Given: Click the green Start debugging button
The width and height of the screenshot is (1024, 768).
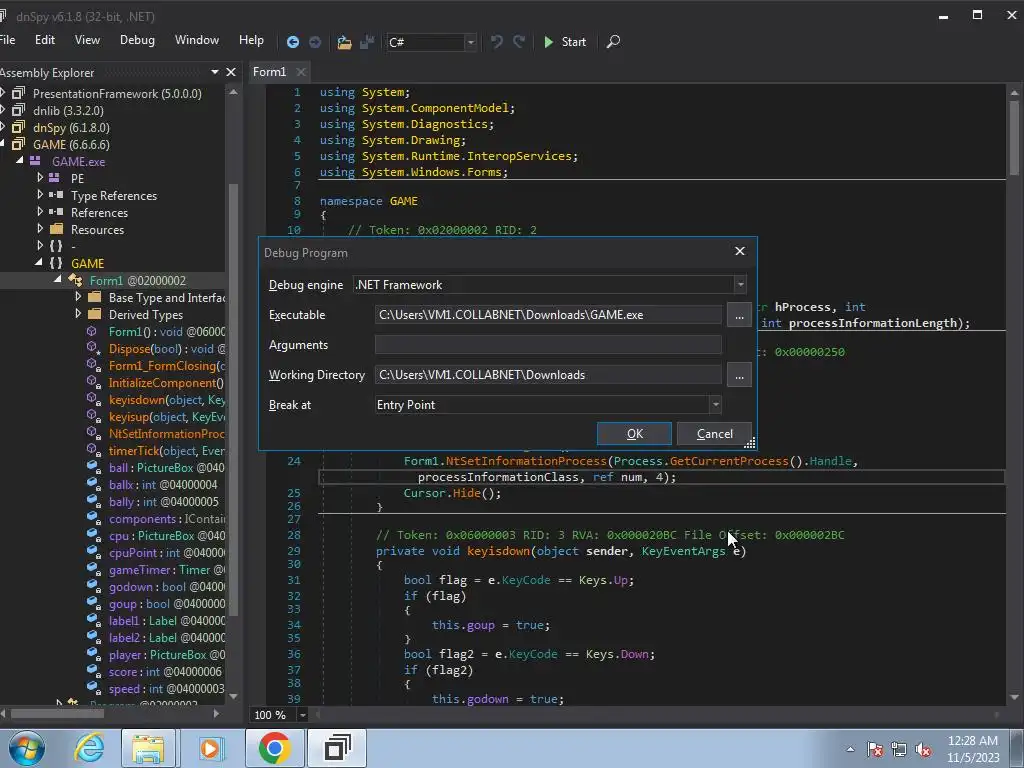Looking at the screenshot, I should pyautogui.click(x=564, y=42).
